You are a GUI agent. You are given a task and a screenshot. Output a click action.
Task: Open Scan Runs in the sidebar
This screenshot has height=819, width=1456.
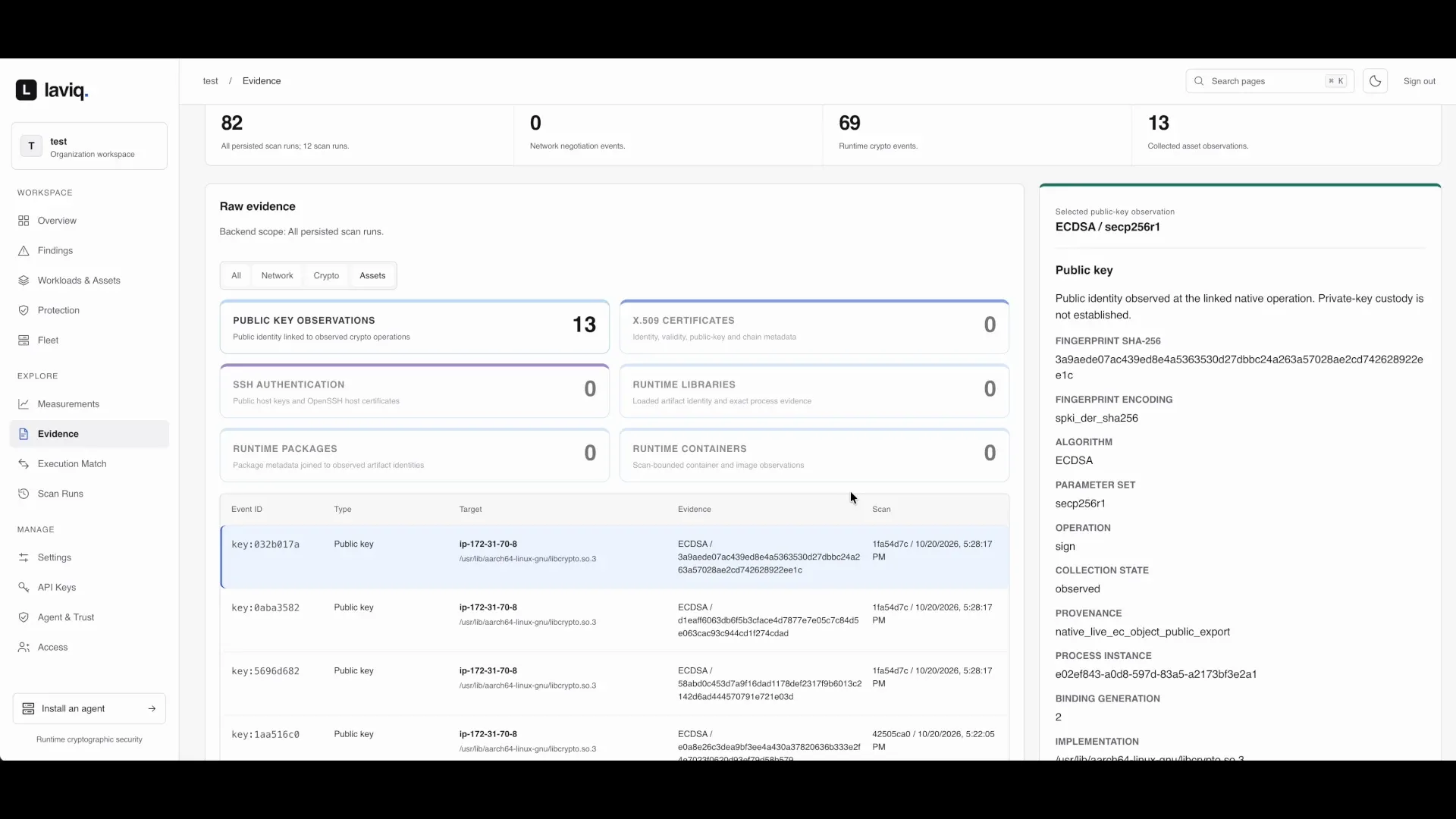(89, 494)
